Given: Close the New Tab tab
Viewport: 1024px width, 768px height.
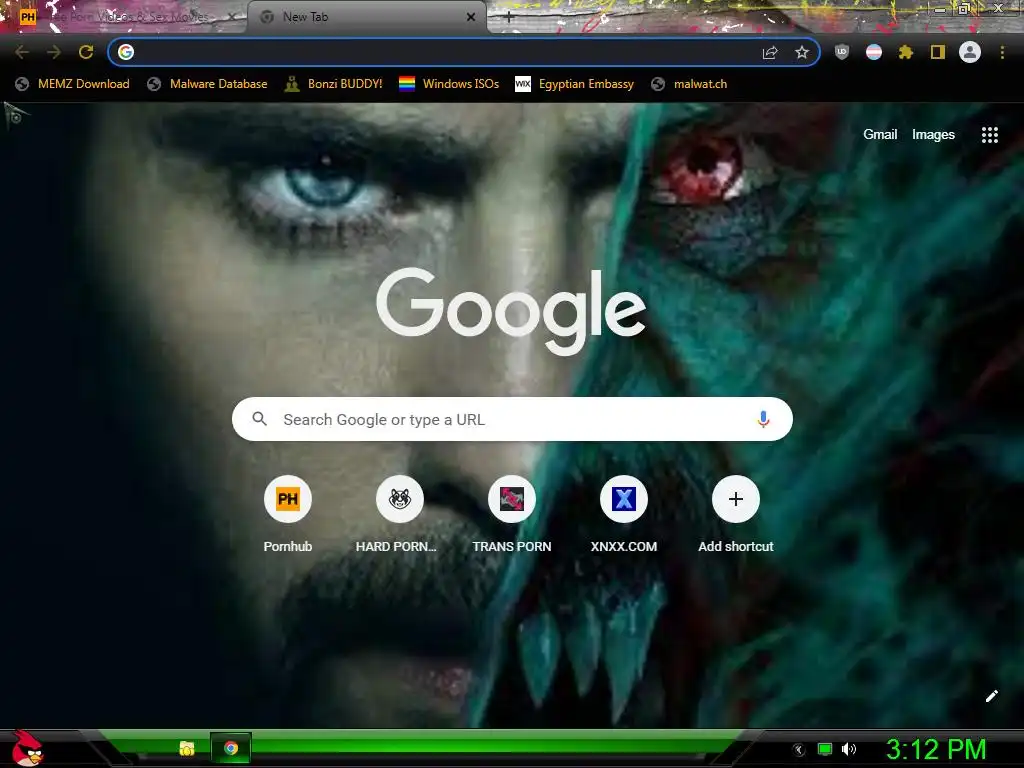Looking at the screenshot, I should tap(471, 17).
